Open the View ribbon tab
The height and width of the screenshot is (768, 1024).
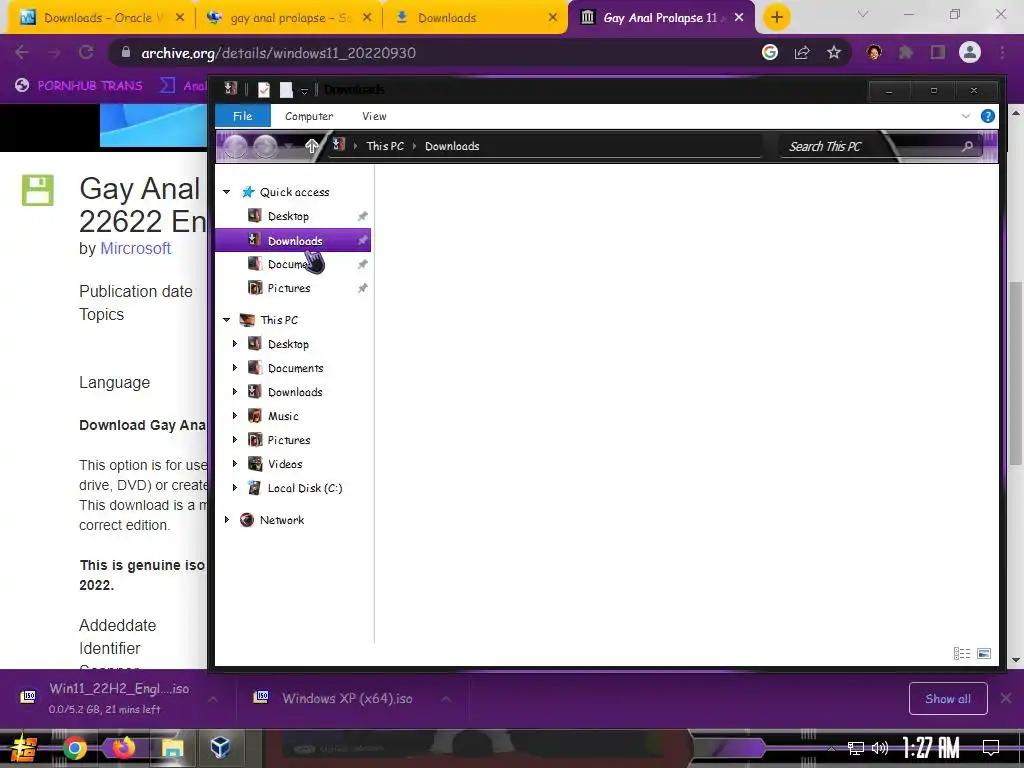click(x=374, y=116)
